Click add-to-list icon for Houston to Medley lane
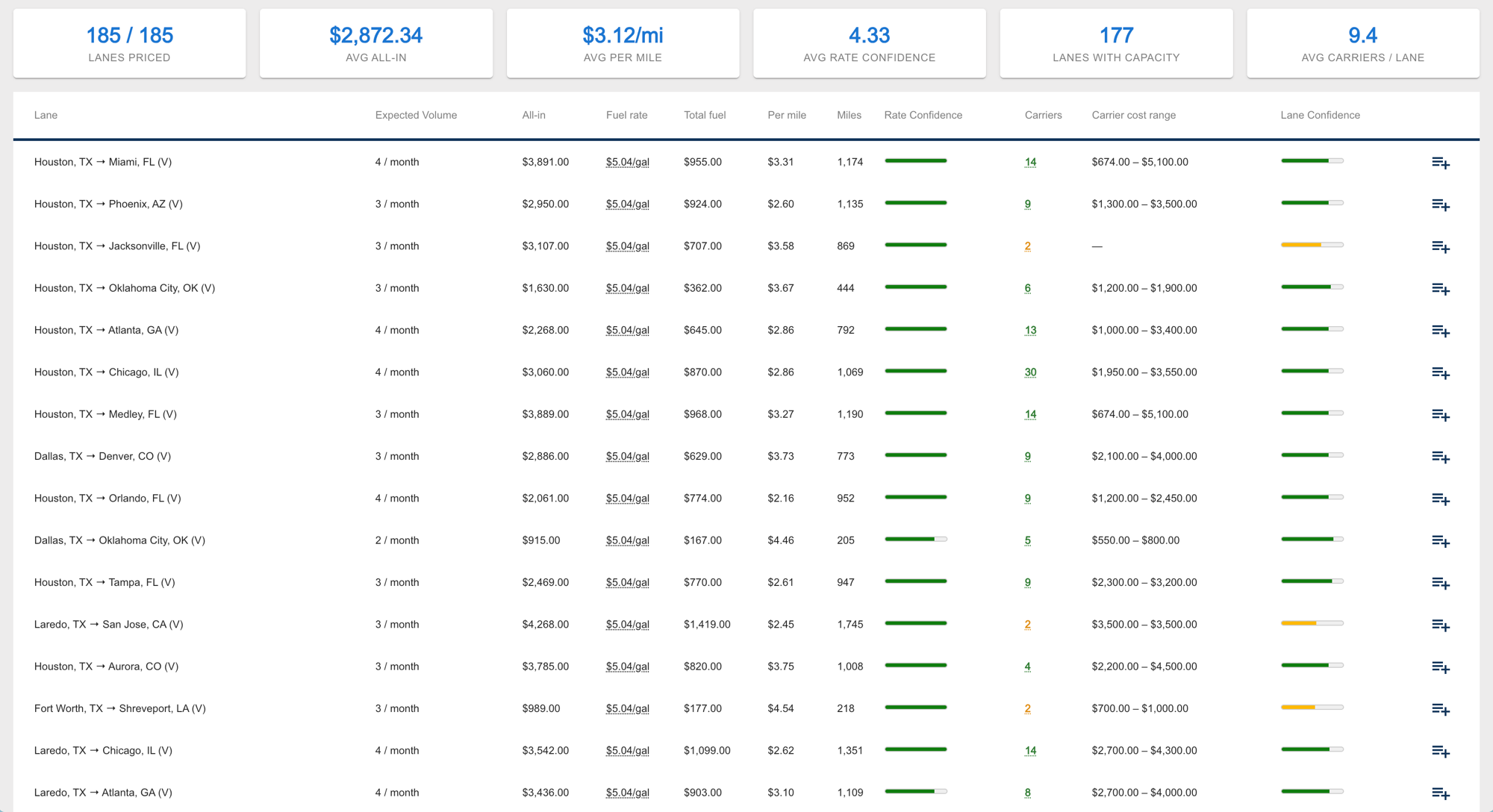This screenshot has width=1493, height=812. (1441, 415)
